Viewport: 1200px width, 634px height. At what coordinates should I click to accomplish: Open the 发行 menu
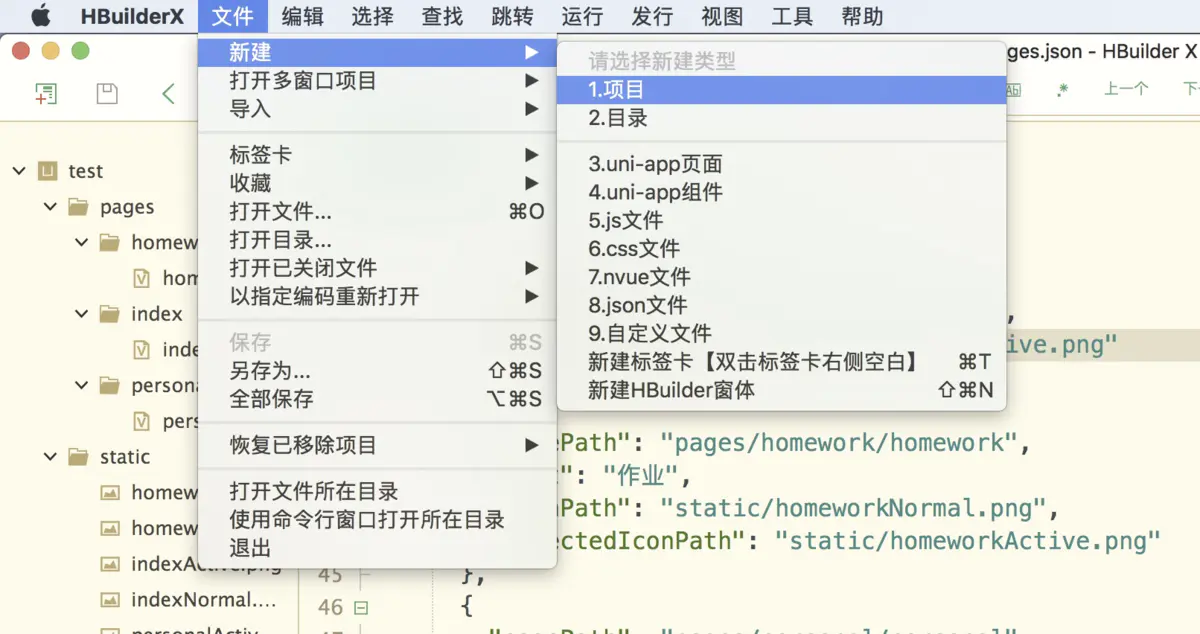pyautogui.click(x=653, y=16)
